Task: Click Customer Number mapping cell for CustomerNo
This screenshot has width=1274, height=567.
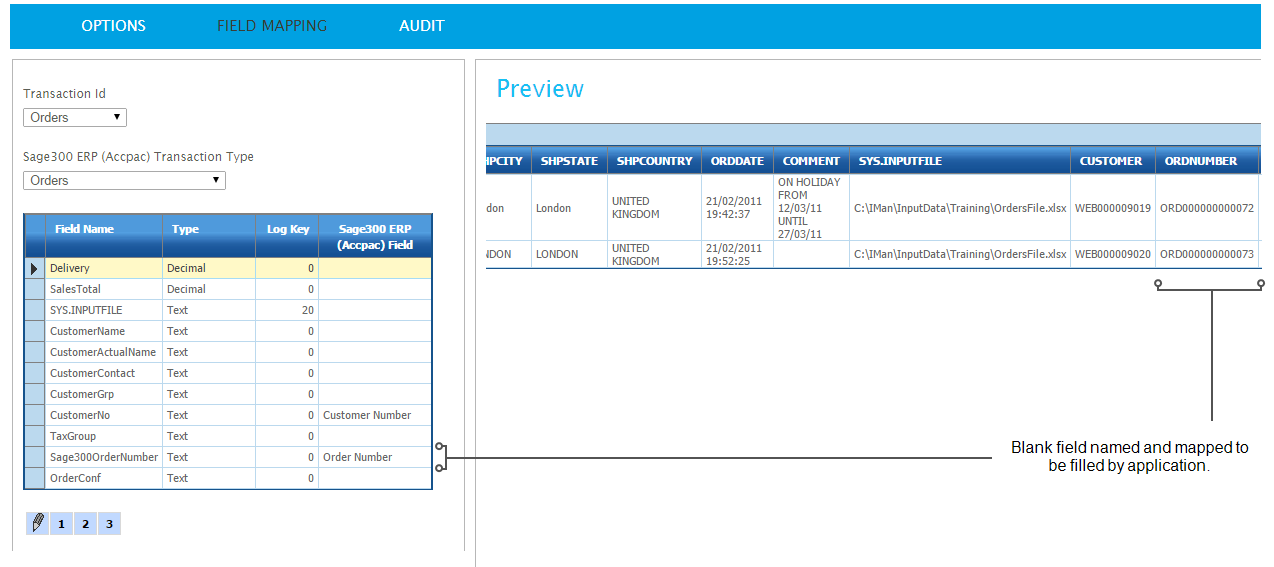Action: pyautogui.click(x=374, y=415)
